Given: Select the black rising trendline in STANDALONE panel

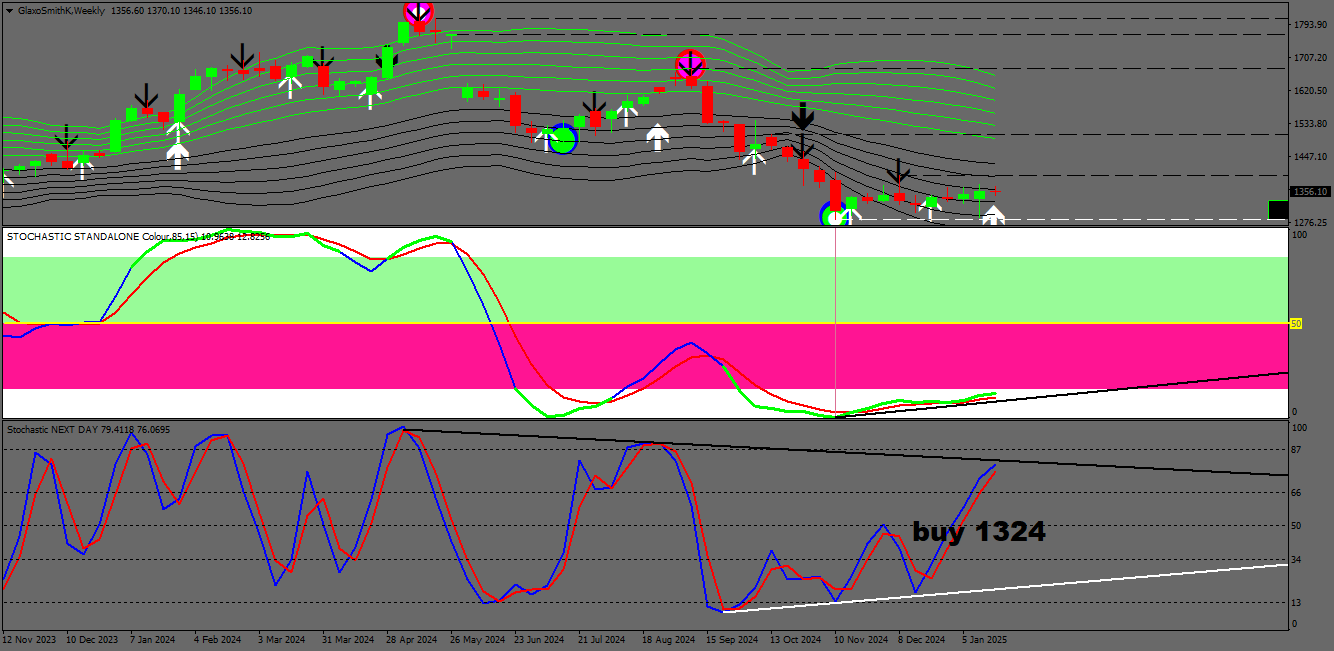Looking at the screenshot, I should 1062,394.
